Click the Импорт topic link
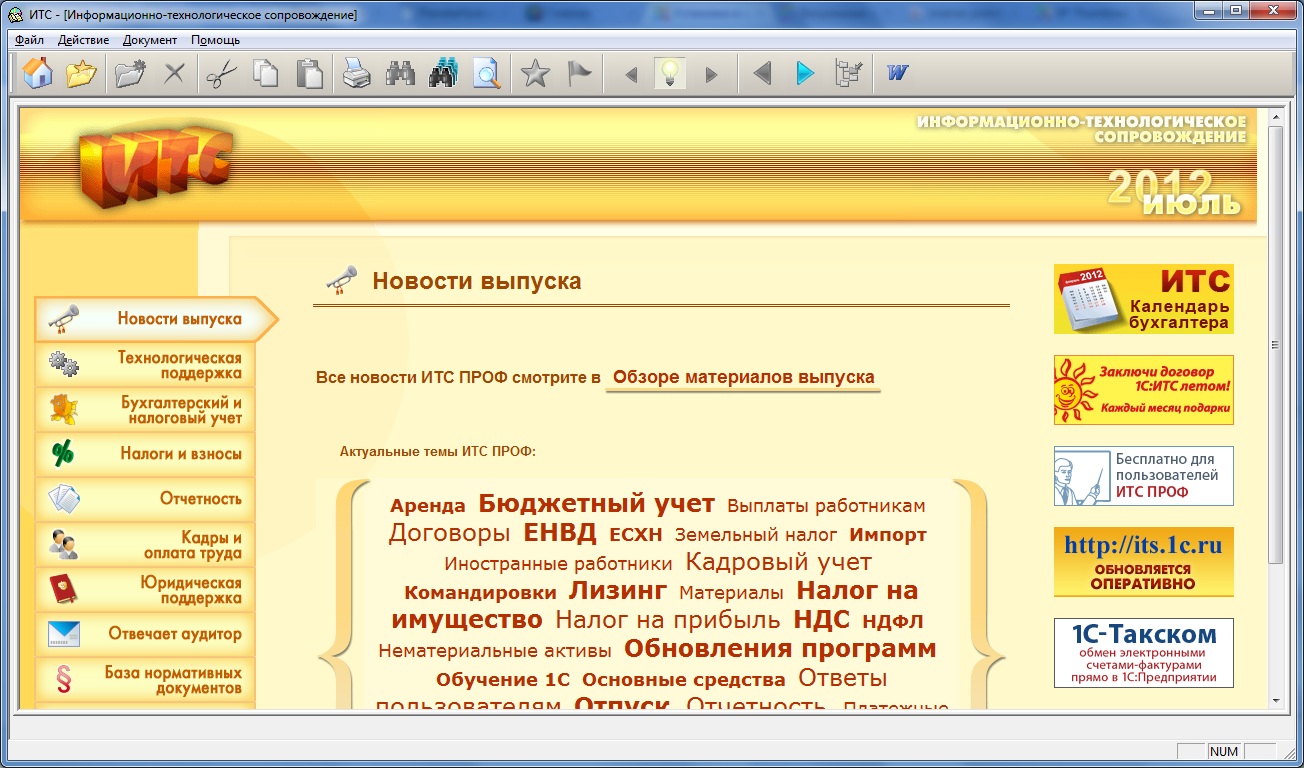The height and width of the screenshot is (768, 1304). [x=888, y=535]
